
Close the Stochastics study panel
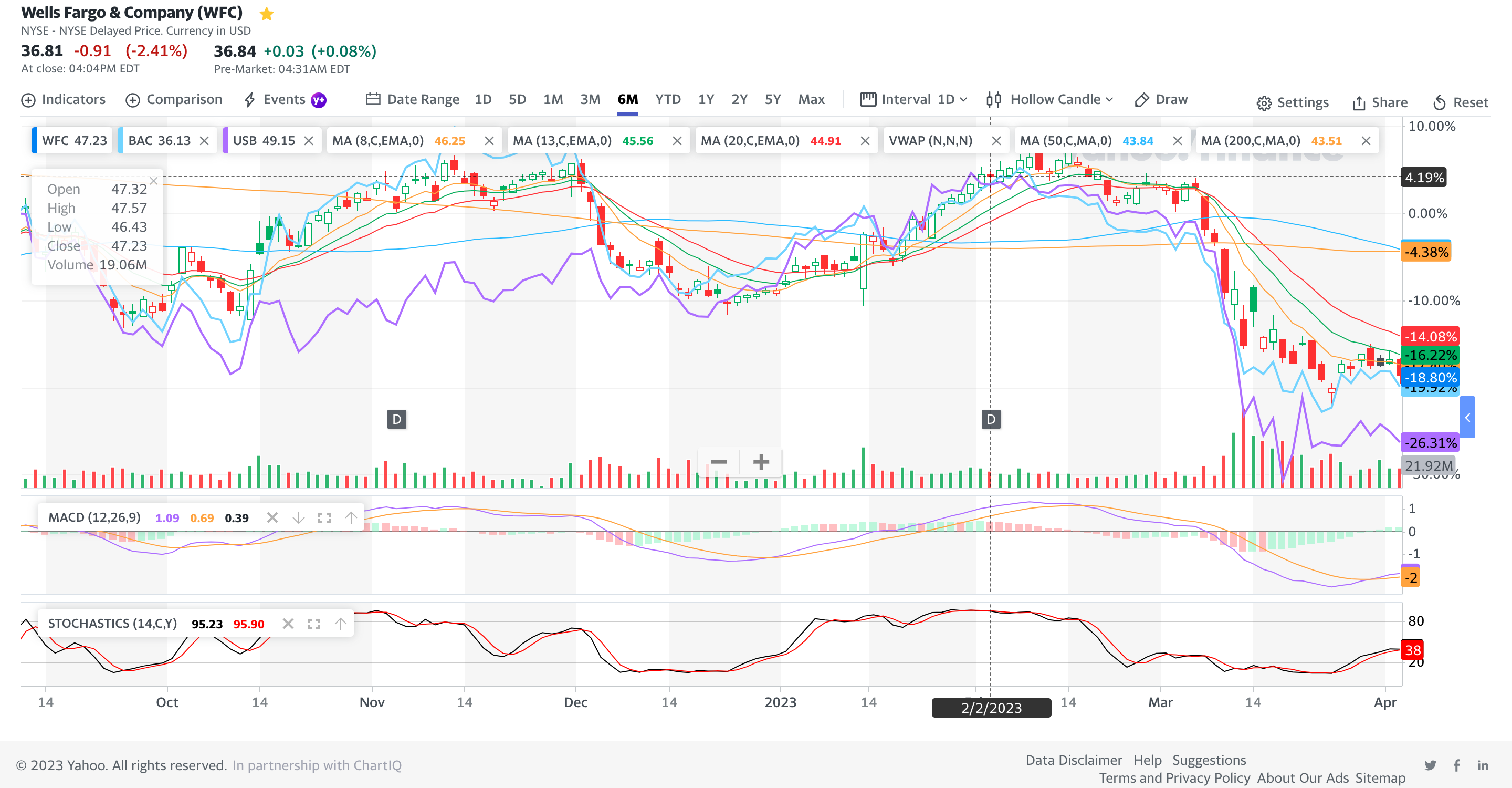pyautogui.click(x=288, y=624)
